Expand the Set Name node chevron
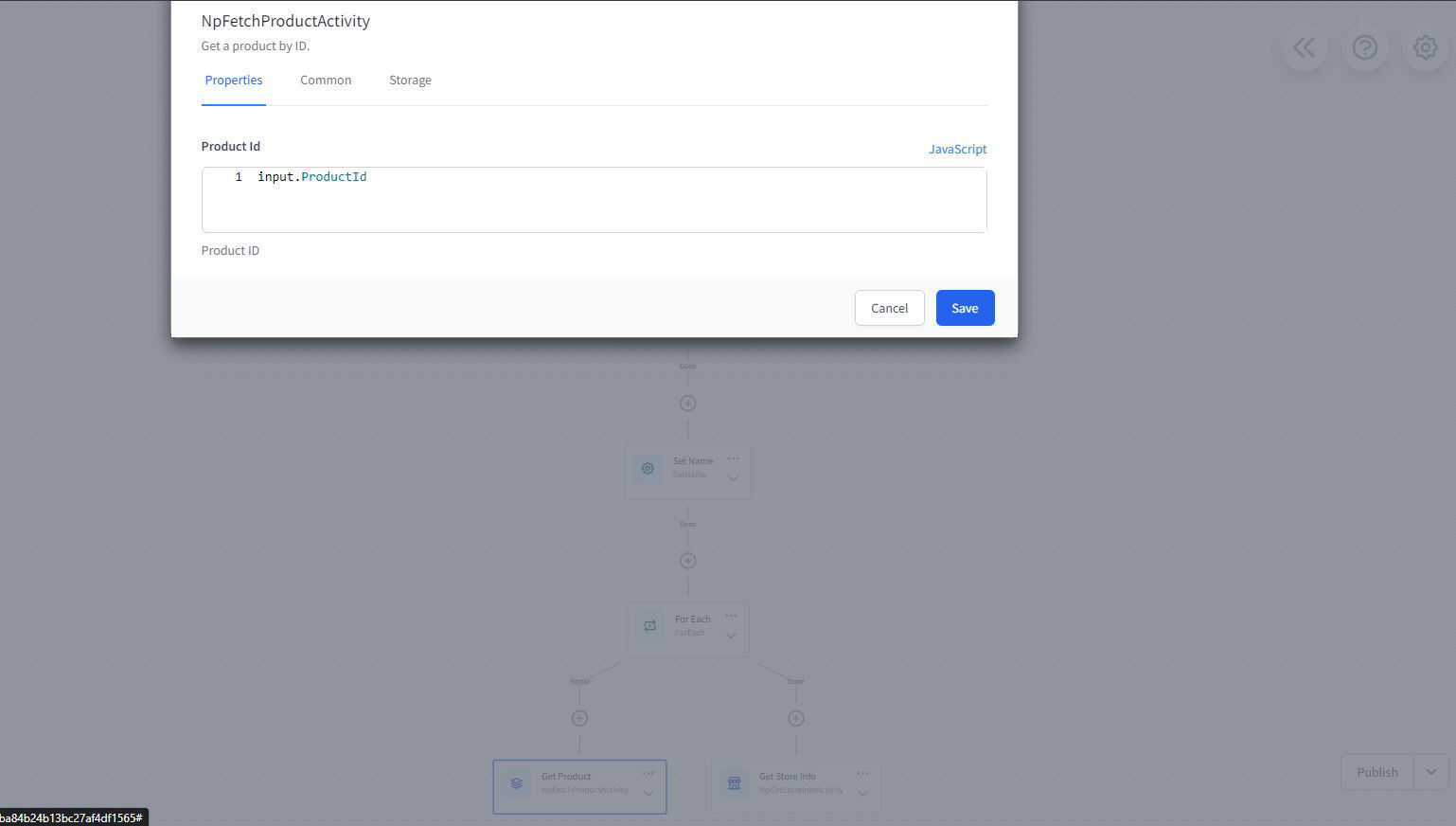 [732, 478]
